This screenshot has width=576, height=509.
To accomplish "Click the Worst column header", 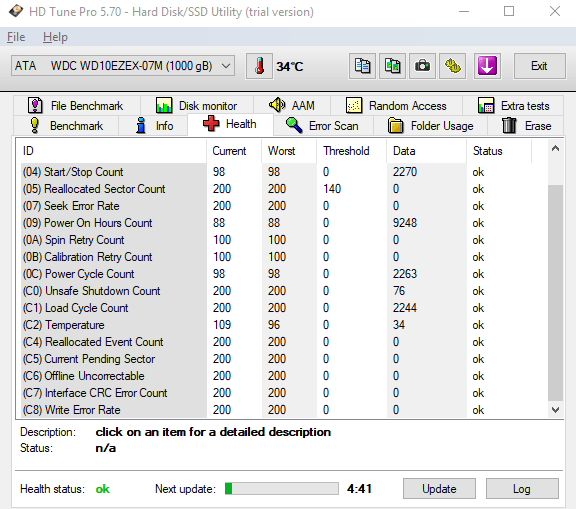I will 289,151.
